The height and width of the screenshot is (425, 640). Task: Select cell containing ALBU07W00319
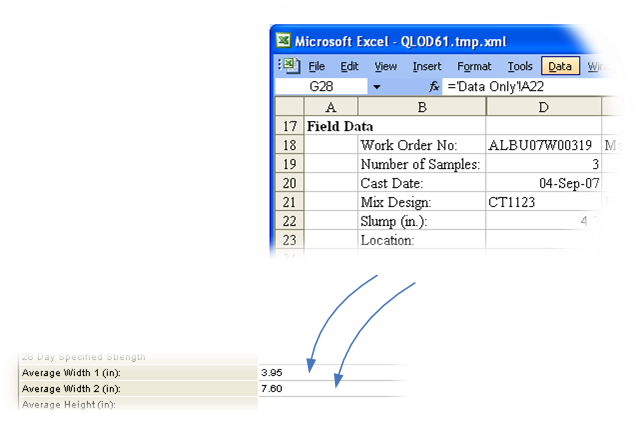pyautogui.click(x=543, y=146)
